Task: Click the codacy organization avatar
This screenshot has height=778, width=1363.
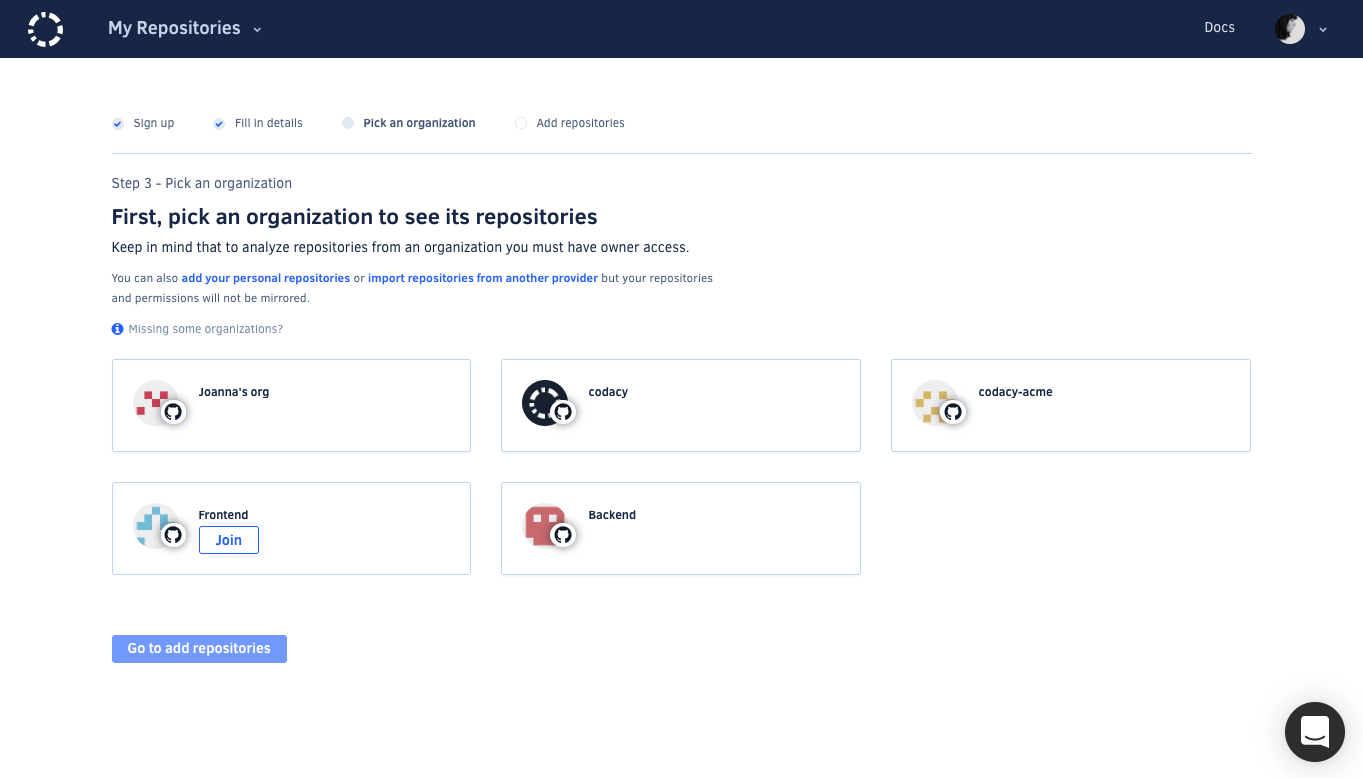Action: click(x=546, y=403)
